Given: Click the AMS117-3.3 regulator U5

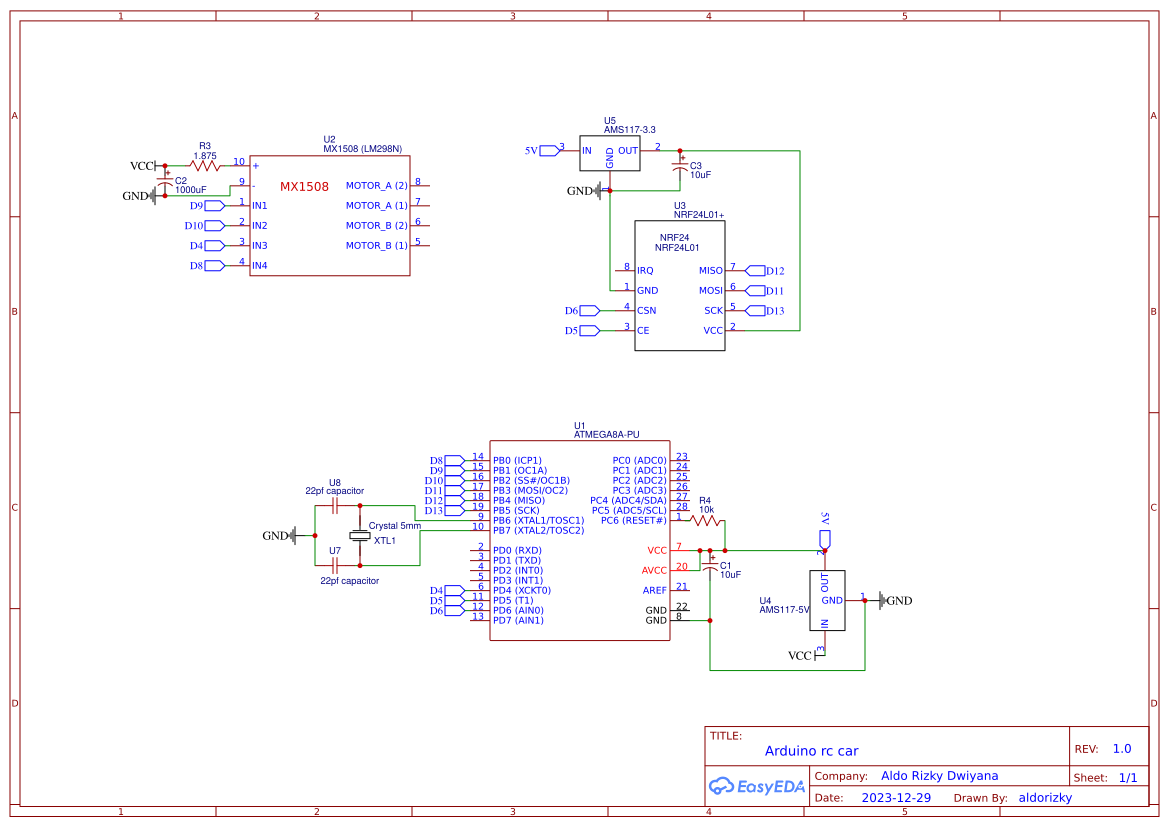Looking at the screenshot, I should (x=611, y=154).
